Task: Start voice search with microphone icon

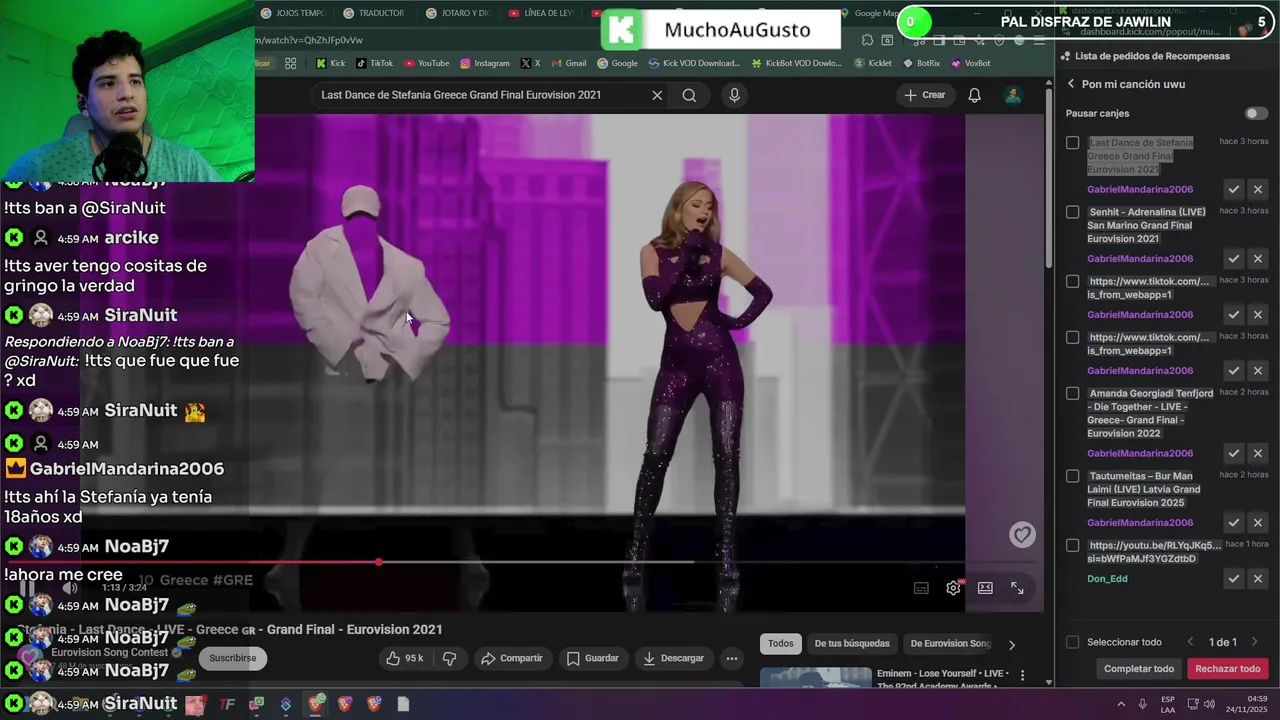Action: tap(734, 95)
